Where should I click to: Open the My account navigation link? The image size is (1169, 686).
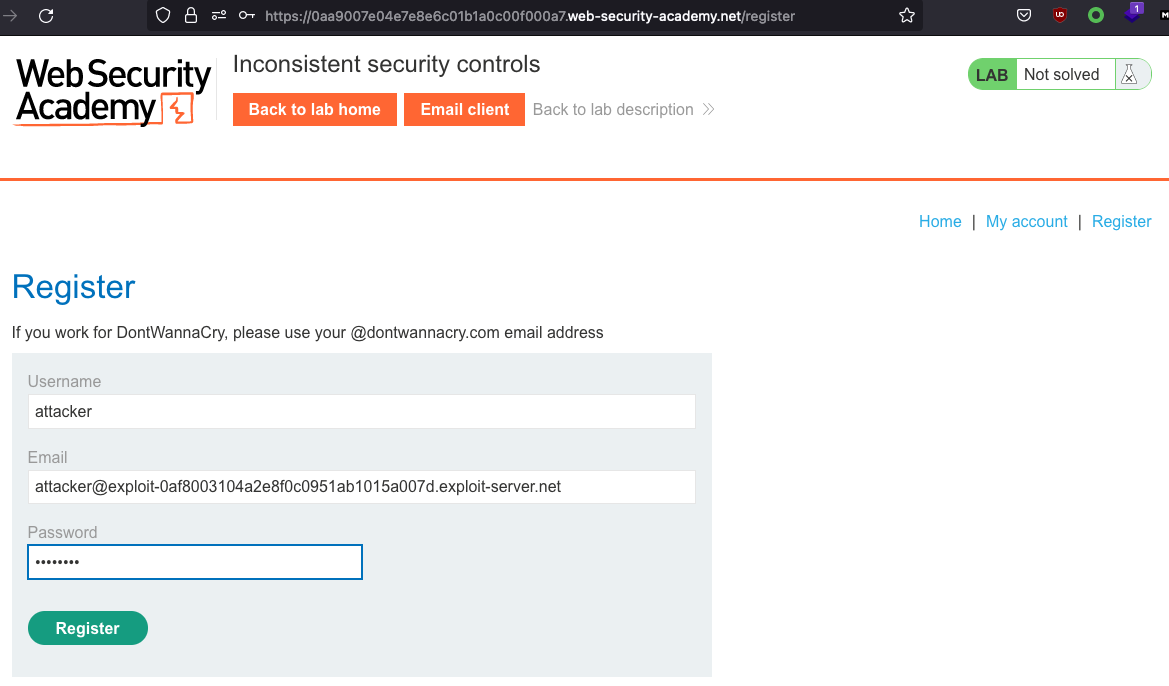[x=1026, y=222]
